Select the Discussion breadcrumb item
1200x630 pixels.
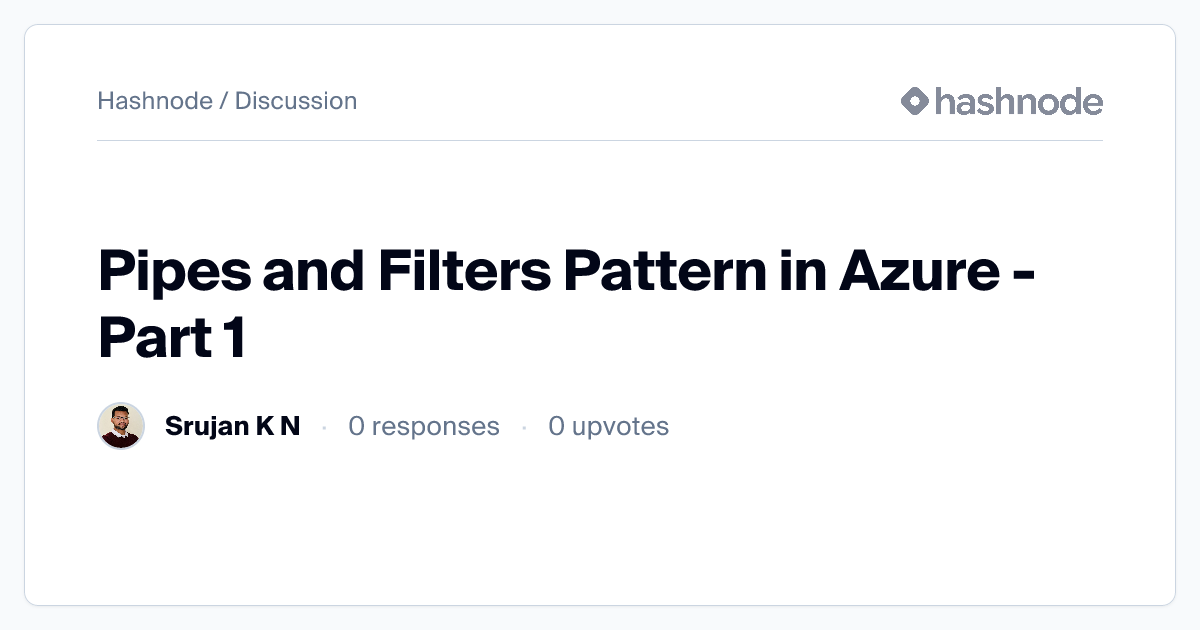coord(296,101)
